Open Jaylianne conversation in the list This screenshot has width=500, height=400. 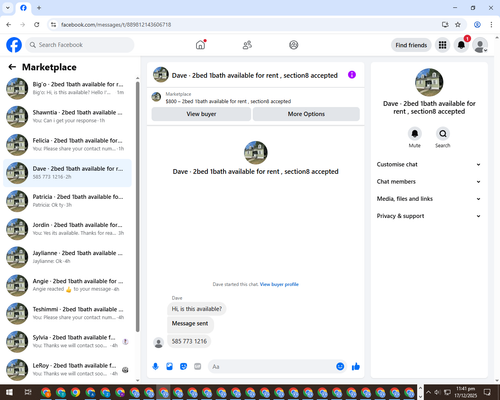67,257
